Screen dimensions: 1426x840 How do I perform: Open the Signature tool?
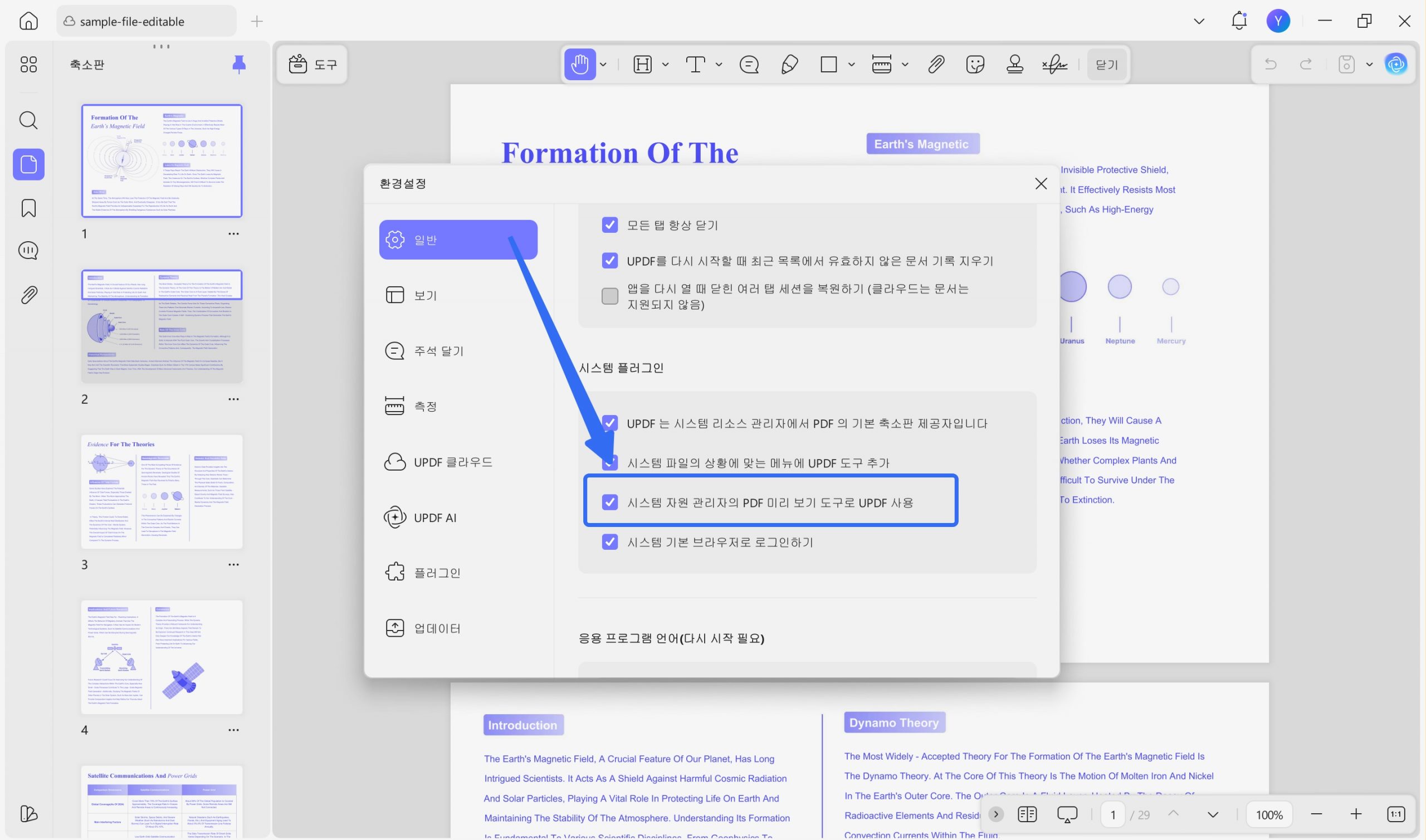tap(1055, 65)
